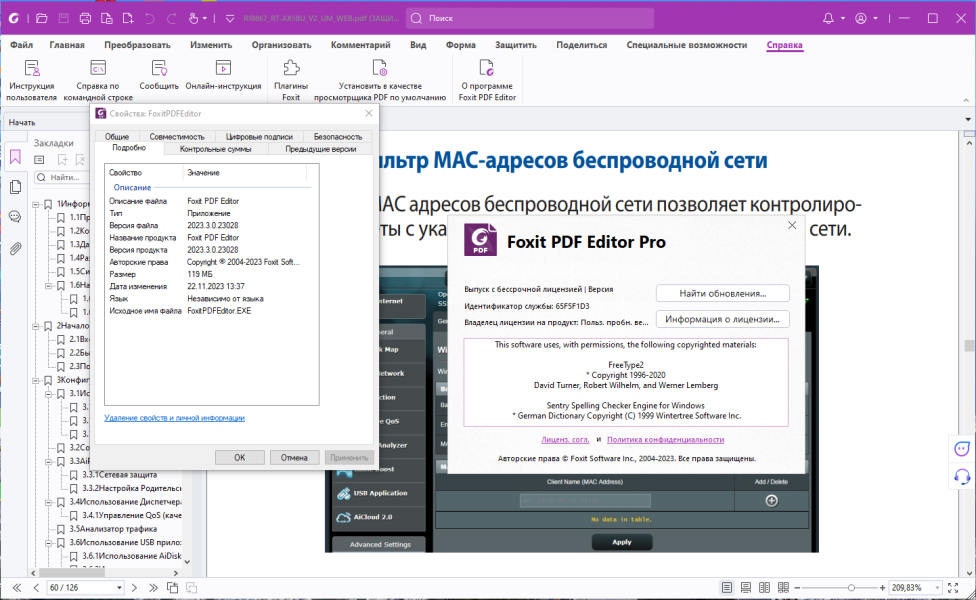The height and width of the screenshot is (600, 976).
Task: Go to the next page
Action: [x=134, y=588]
